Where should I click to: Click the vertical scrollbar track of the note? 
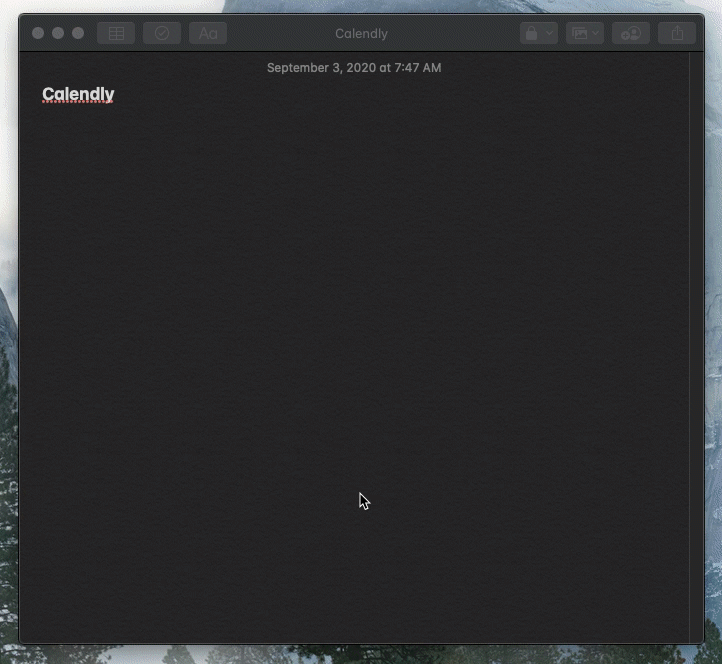tap(696, 347)
